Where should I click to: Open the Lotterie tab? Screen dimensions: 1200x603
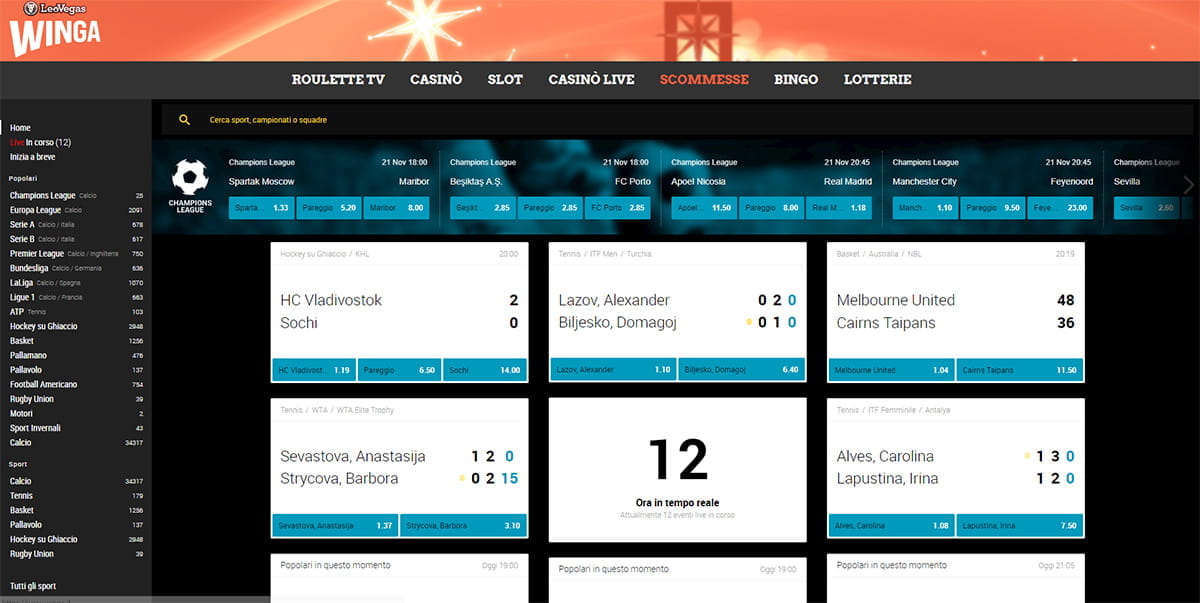point(877,79)
